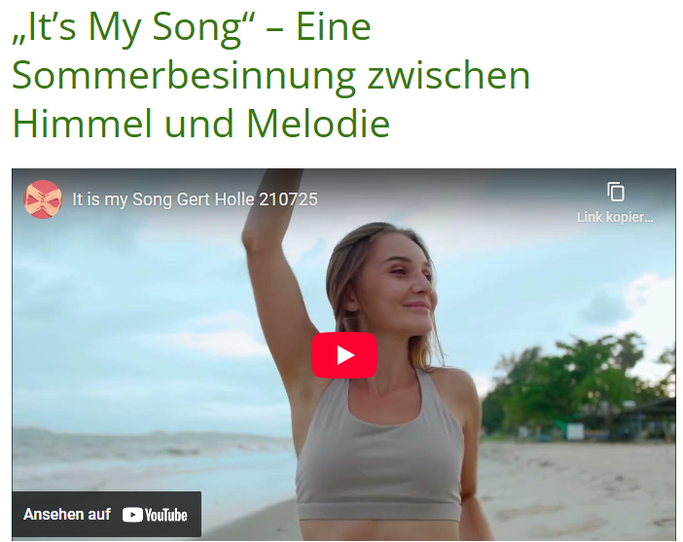Click the copy link icon
The width and height of the screenshot is (683, 542).
[x=615, y=192]
